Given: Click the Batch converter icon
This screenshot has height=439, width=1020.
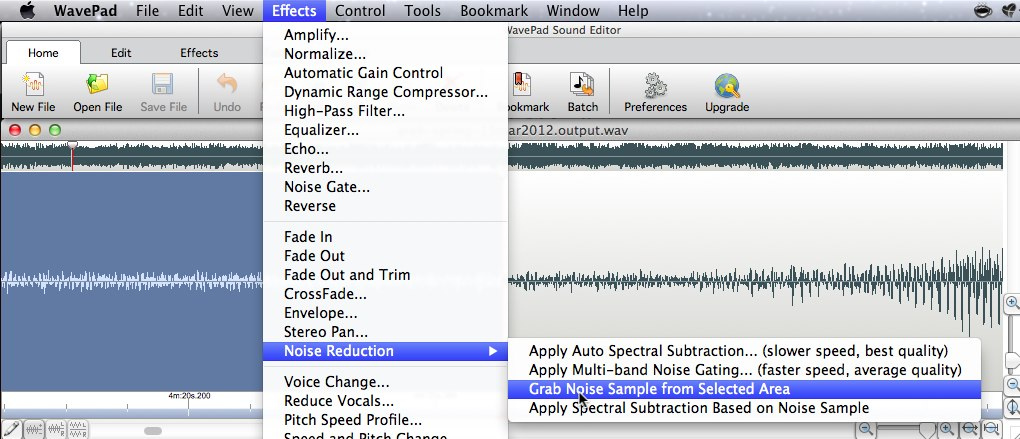Looking at the screenshot, I should (x=582, y=85).
